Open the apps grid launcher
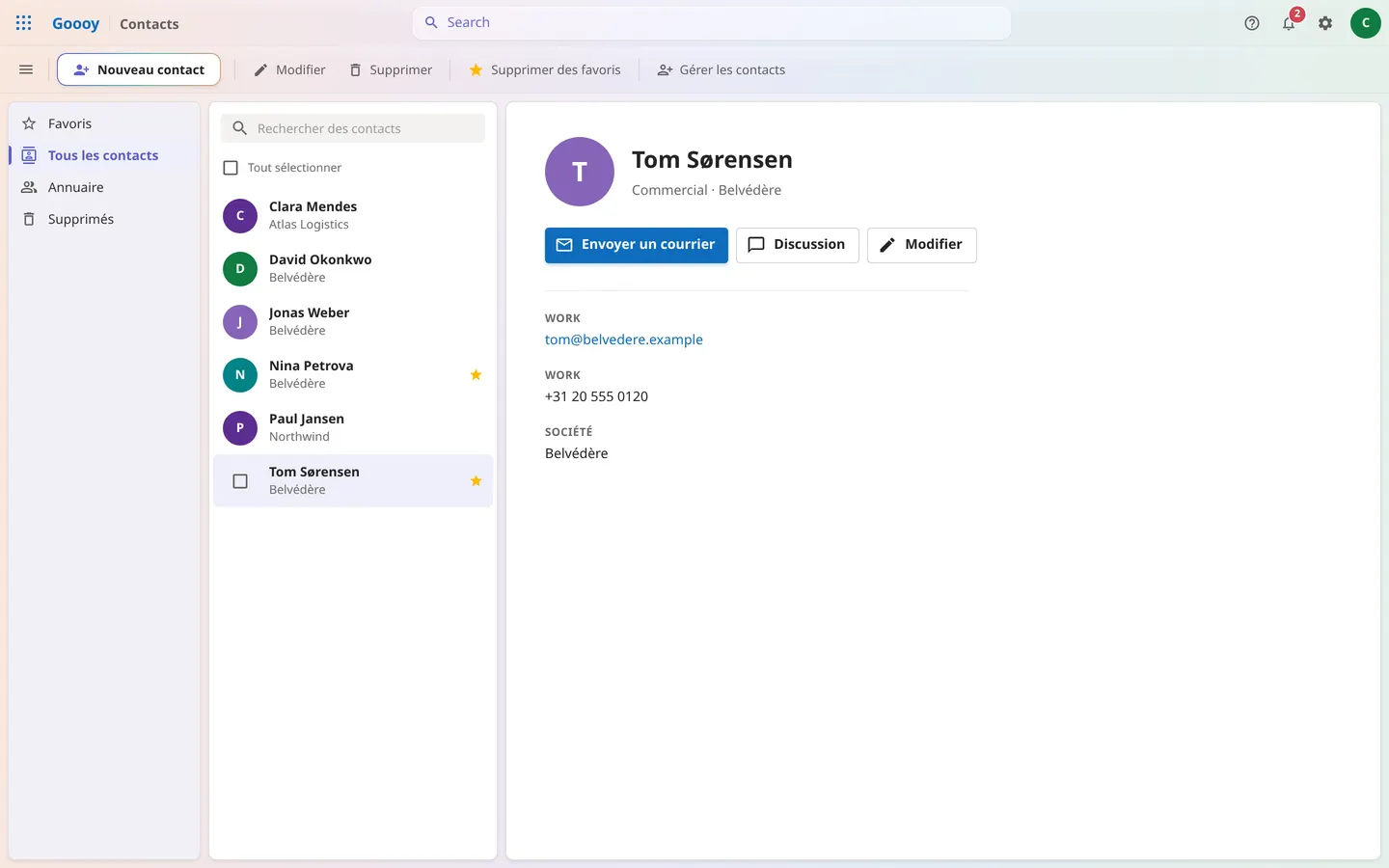The height and width of the screenshot is (868, 1389). click(x=24, y=23)
